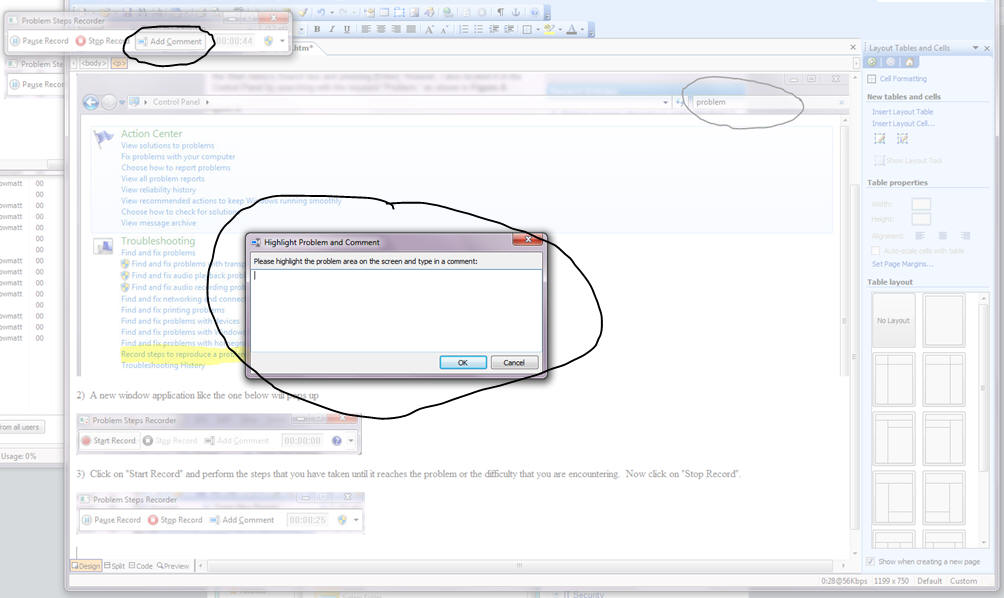
Task: Click the "from all users" button in left window
Action: tap(20, 427)
